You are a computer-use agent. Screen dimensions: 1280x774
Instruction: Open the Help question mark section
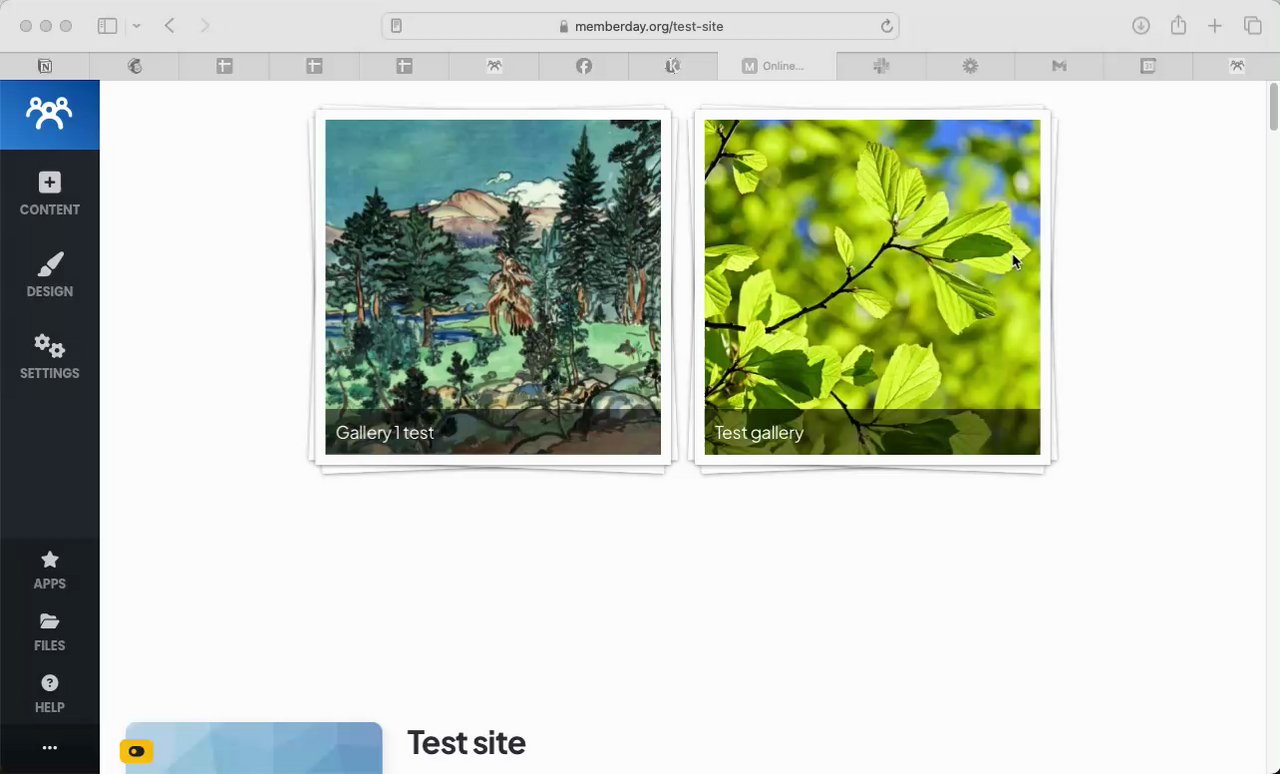pyautogui.click(x=49, y=693)
